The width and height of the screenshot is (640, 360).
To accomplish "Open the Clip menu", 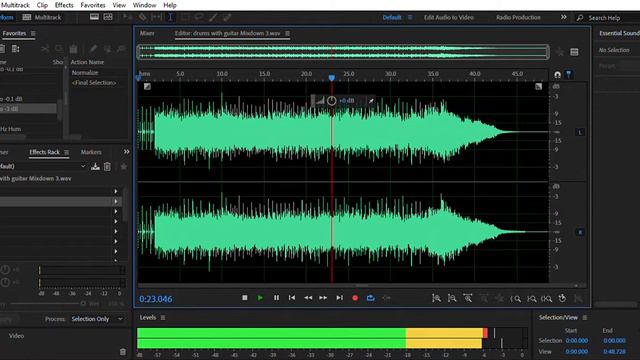I will tap(42, 5).
